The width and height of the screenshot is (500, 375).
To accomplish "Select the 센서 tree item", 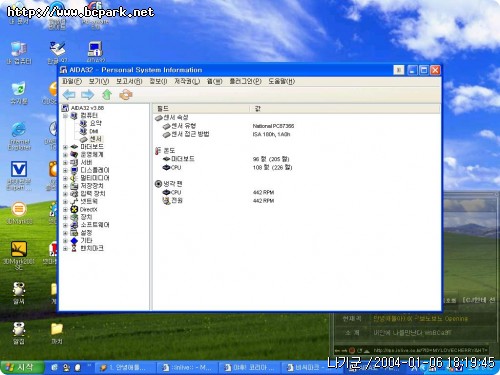I will [96, 139].
